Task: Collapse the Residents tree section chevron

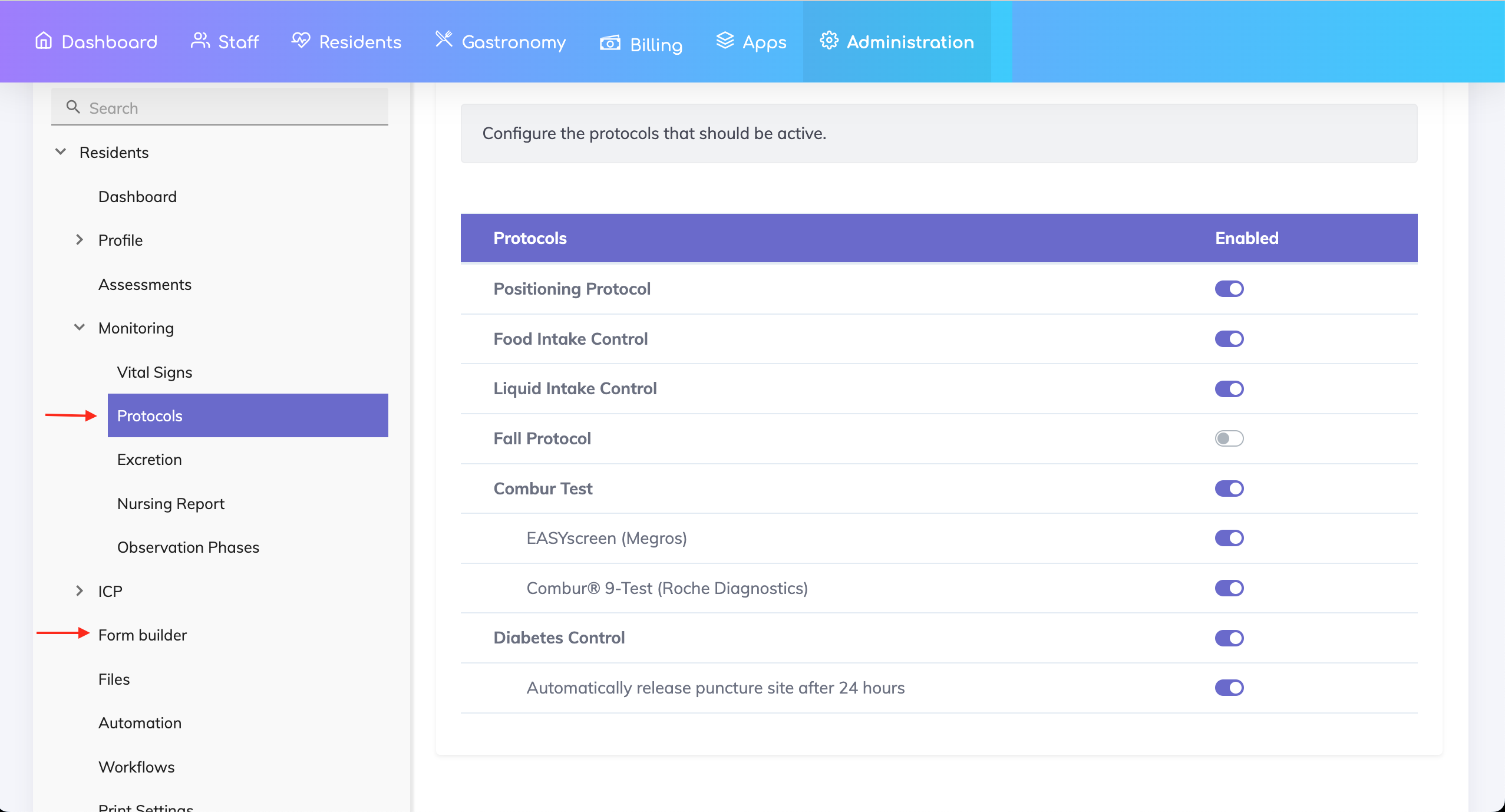Action: pyautogui.click(x=61, y=152)
